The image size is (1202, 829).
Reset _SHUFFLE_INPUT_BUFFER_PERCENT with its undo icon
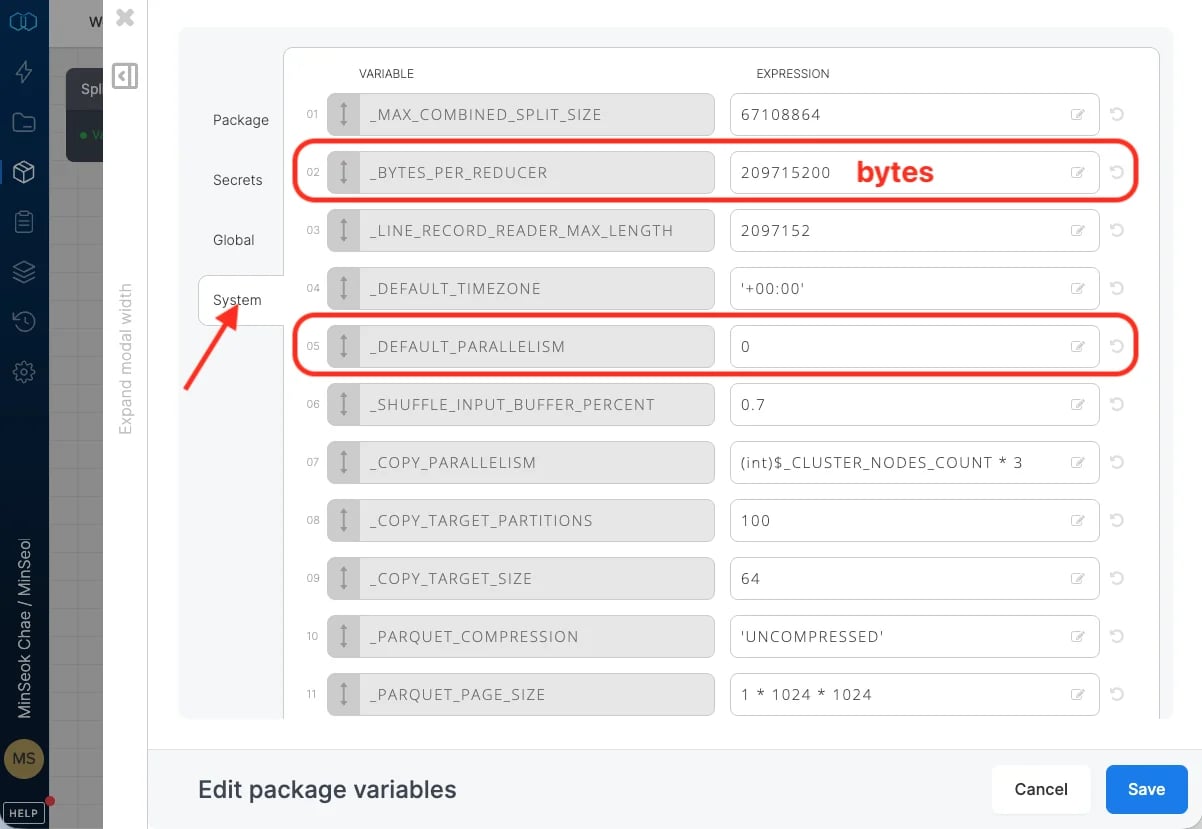click(x=1117, y=404)
